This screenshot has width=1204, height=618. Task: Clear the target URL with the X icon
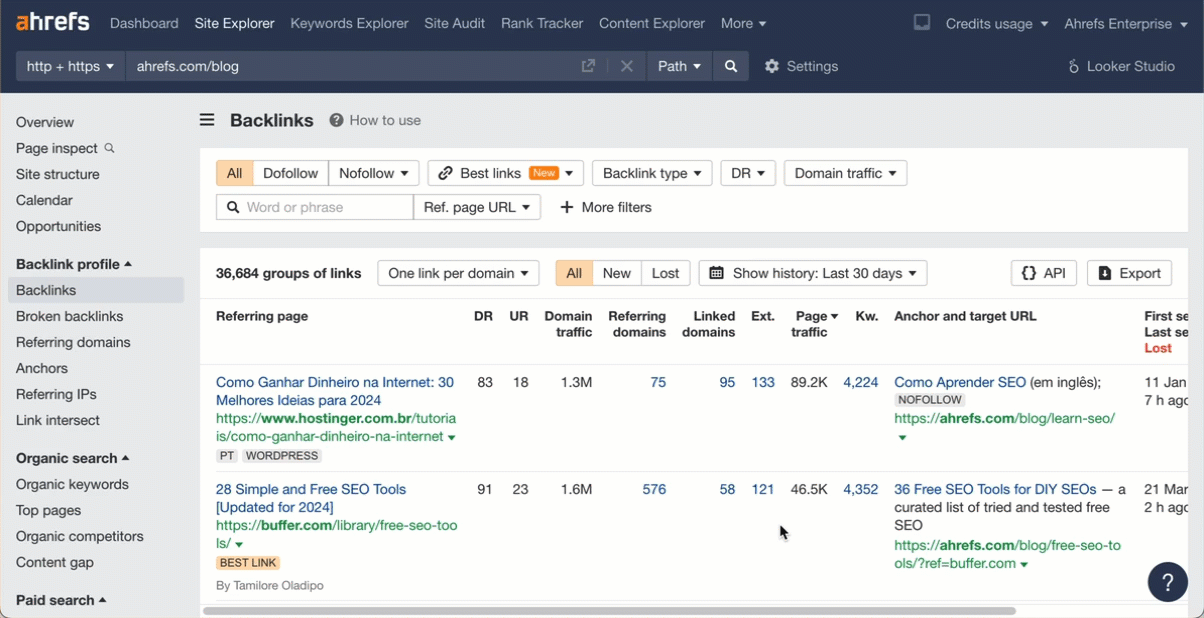click(x=627, y=66)
